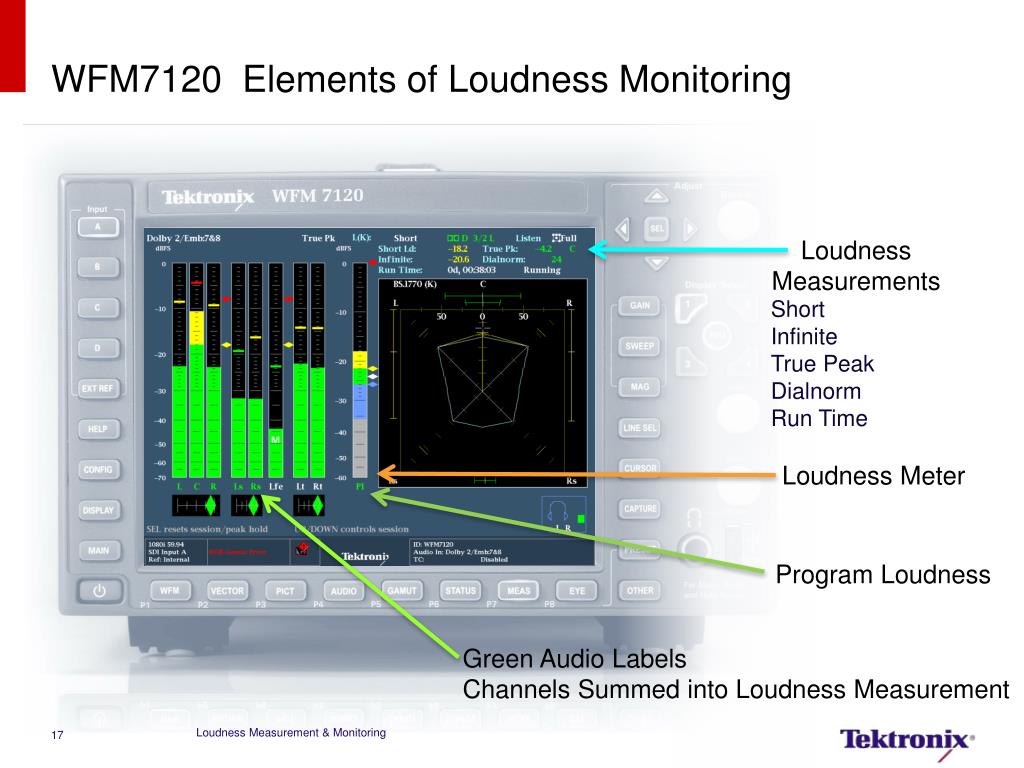
Task: Click the Run Time readout 0d, 00:38:03
Action: pos(472,270)
